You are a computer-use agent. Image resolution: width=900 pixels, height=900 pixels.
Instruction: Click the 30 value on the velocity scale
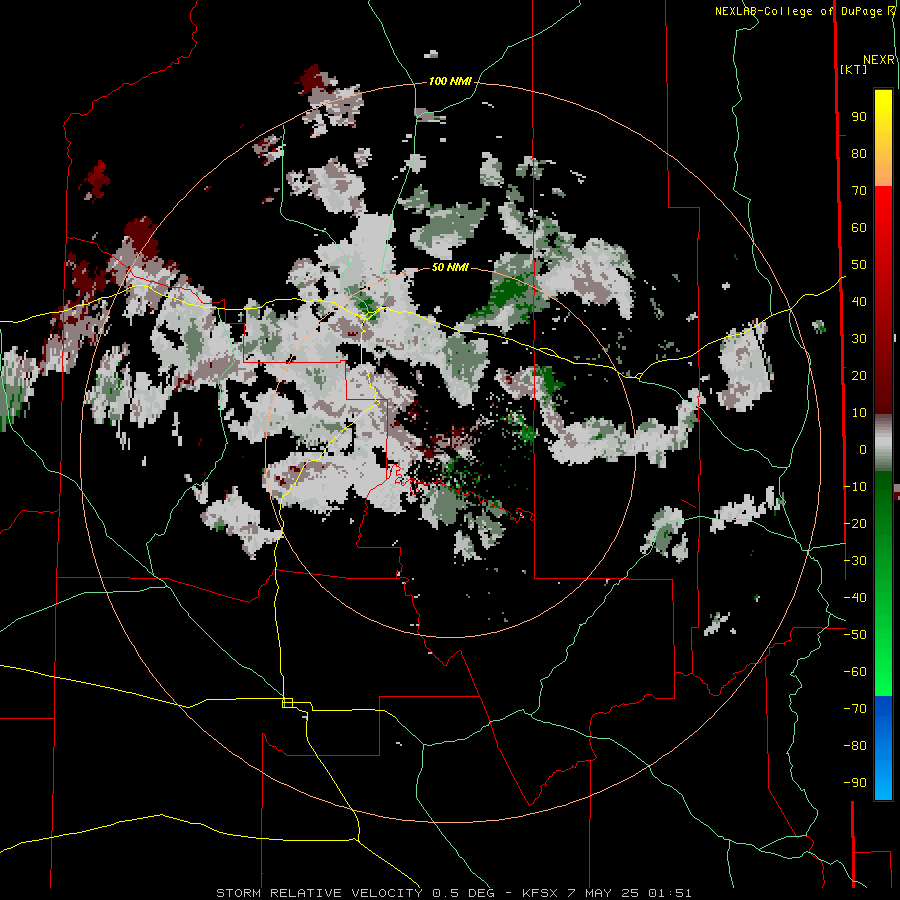tap(859, 339)
